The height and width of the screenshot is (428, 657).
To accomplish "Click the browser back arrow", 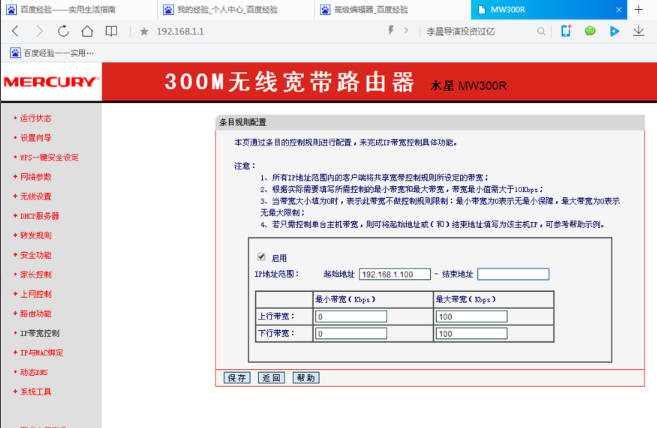I will 14,32.
